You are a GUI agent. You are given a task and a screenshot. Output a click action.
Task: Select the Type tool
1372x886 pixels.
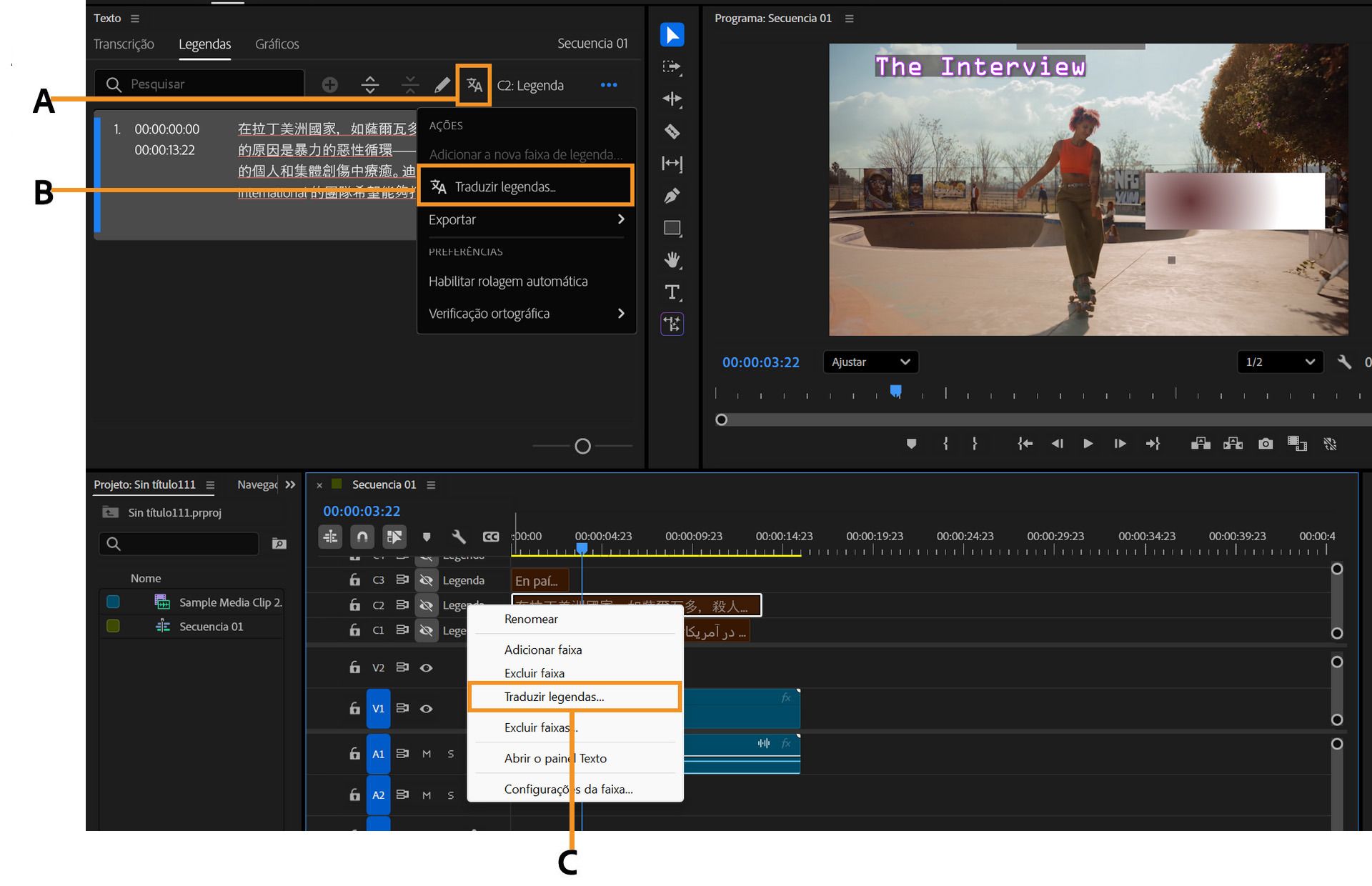pyautogui.click(x=672, y=292)
